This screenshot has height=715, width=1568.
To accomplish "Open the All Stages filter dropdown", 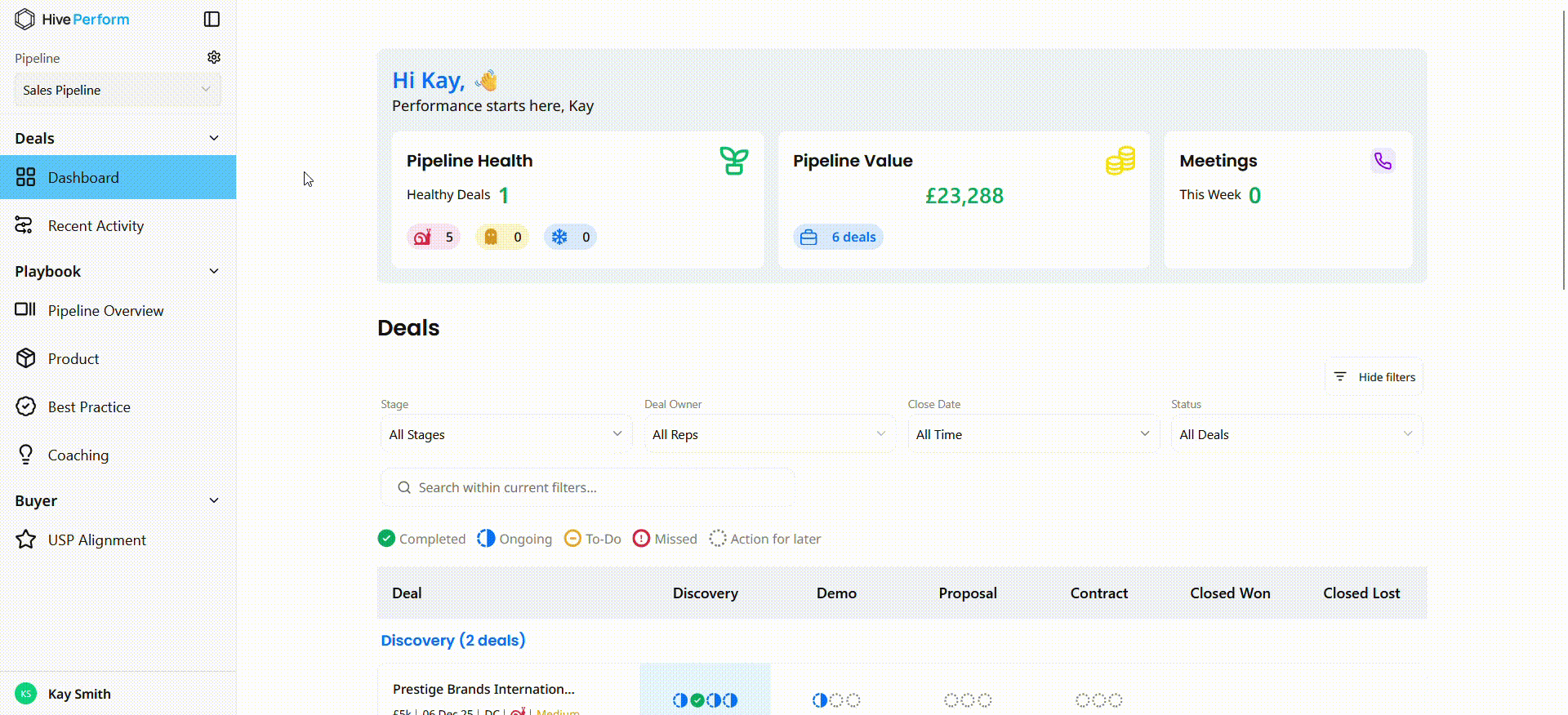I will [x=506, y=434].
